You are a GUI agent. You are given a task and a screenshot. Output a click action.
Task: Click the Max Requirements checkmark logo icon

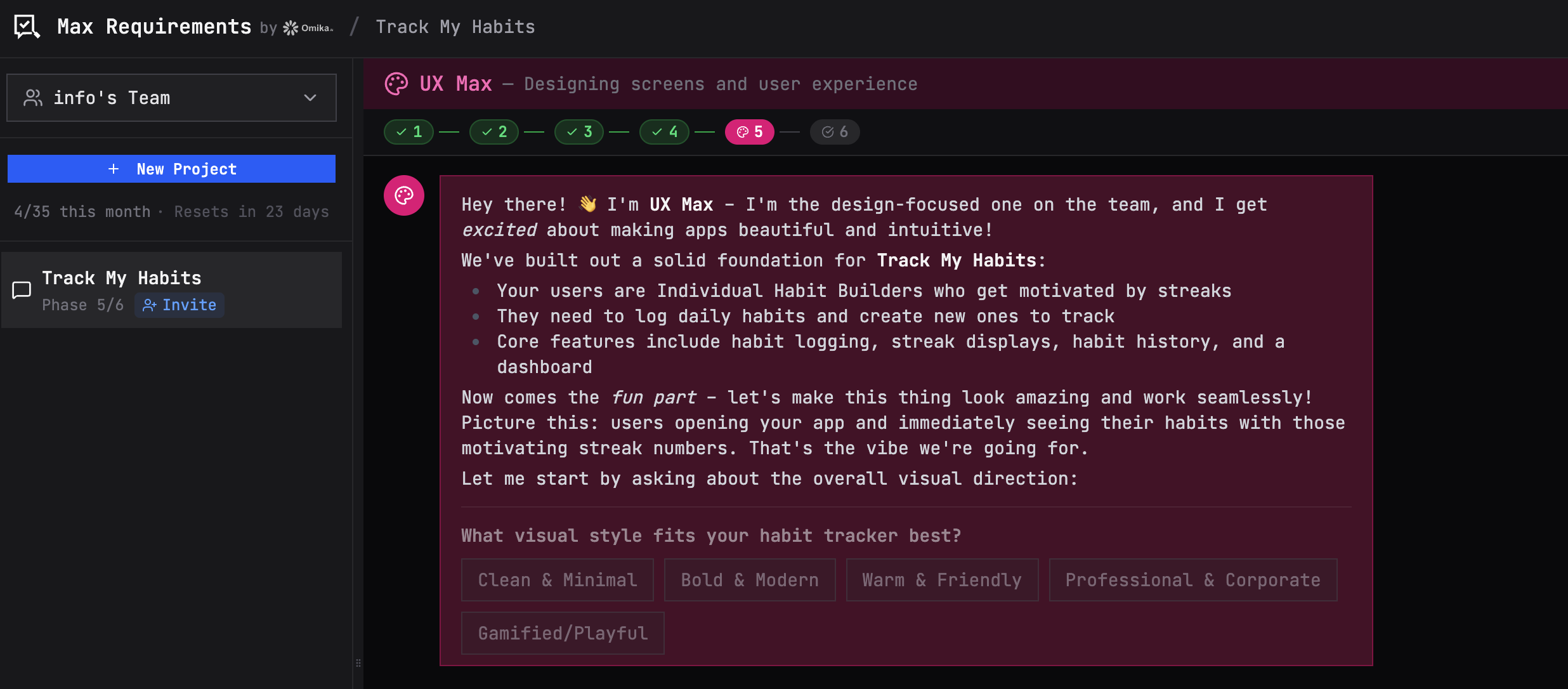[x=27, y=27]
